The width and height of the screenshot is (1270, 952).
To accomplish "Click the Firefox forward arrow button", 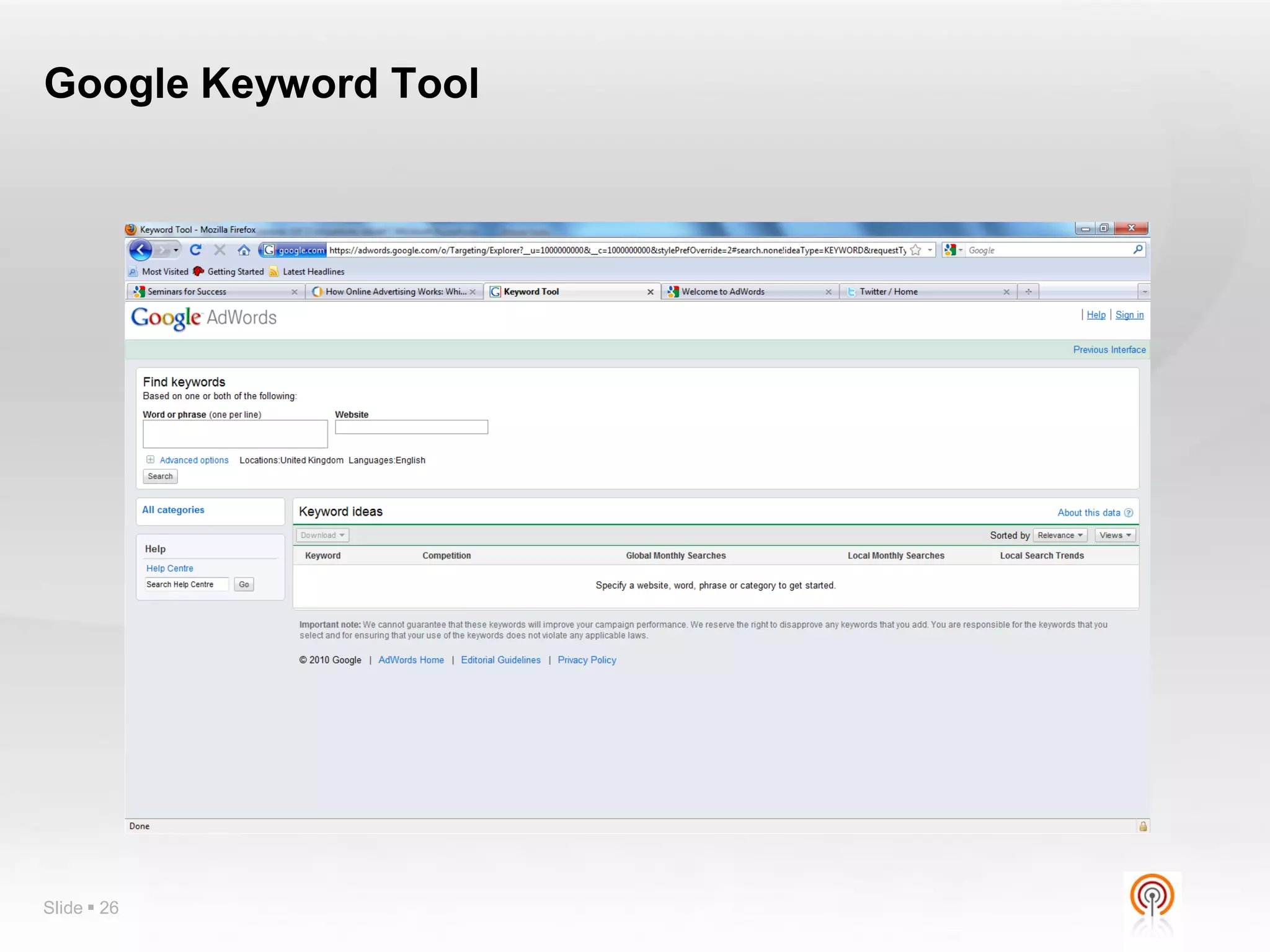I will click(x=162, y=250).
